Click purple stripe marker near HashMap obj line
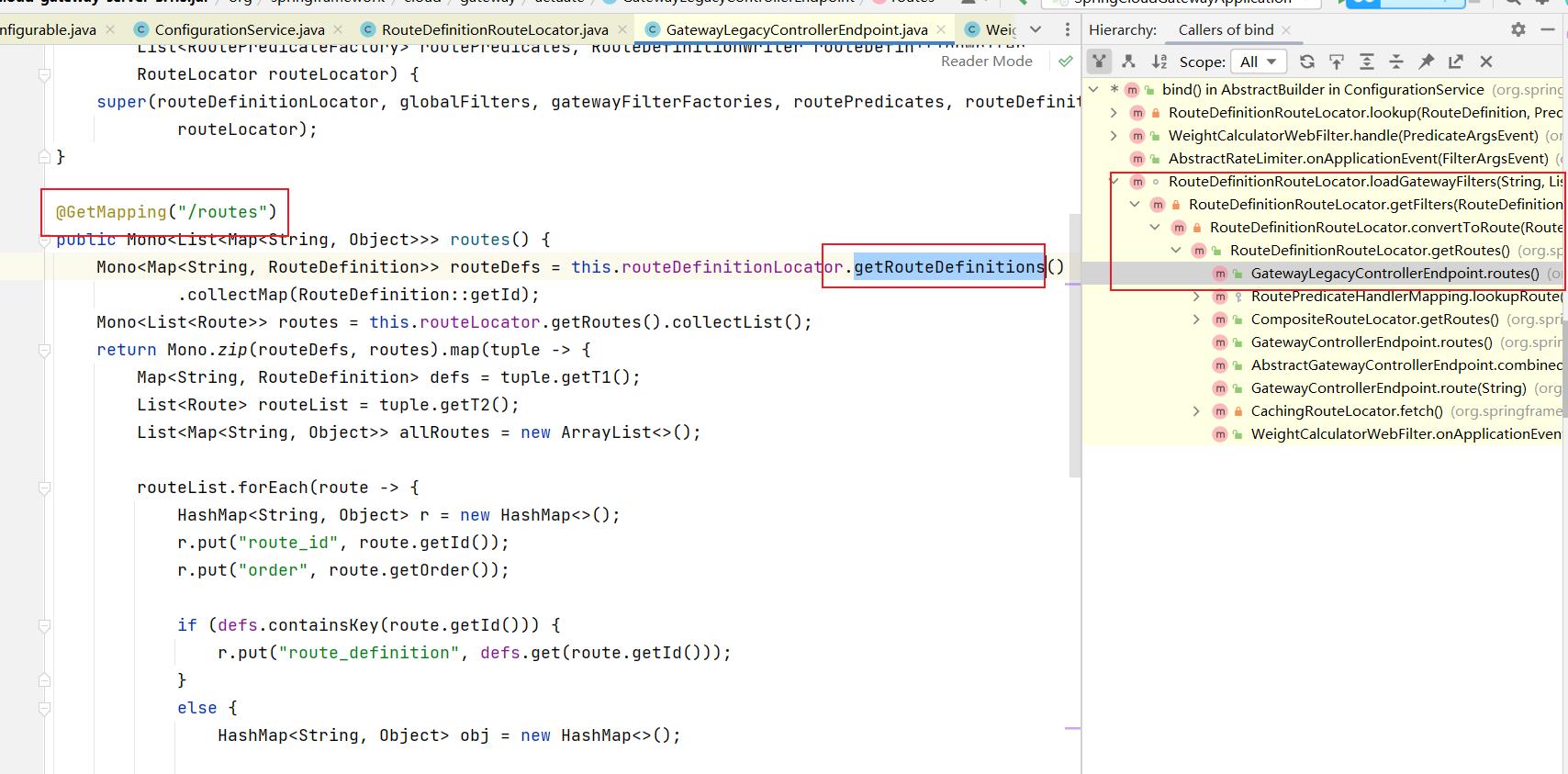 [x=1072, y=728]
